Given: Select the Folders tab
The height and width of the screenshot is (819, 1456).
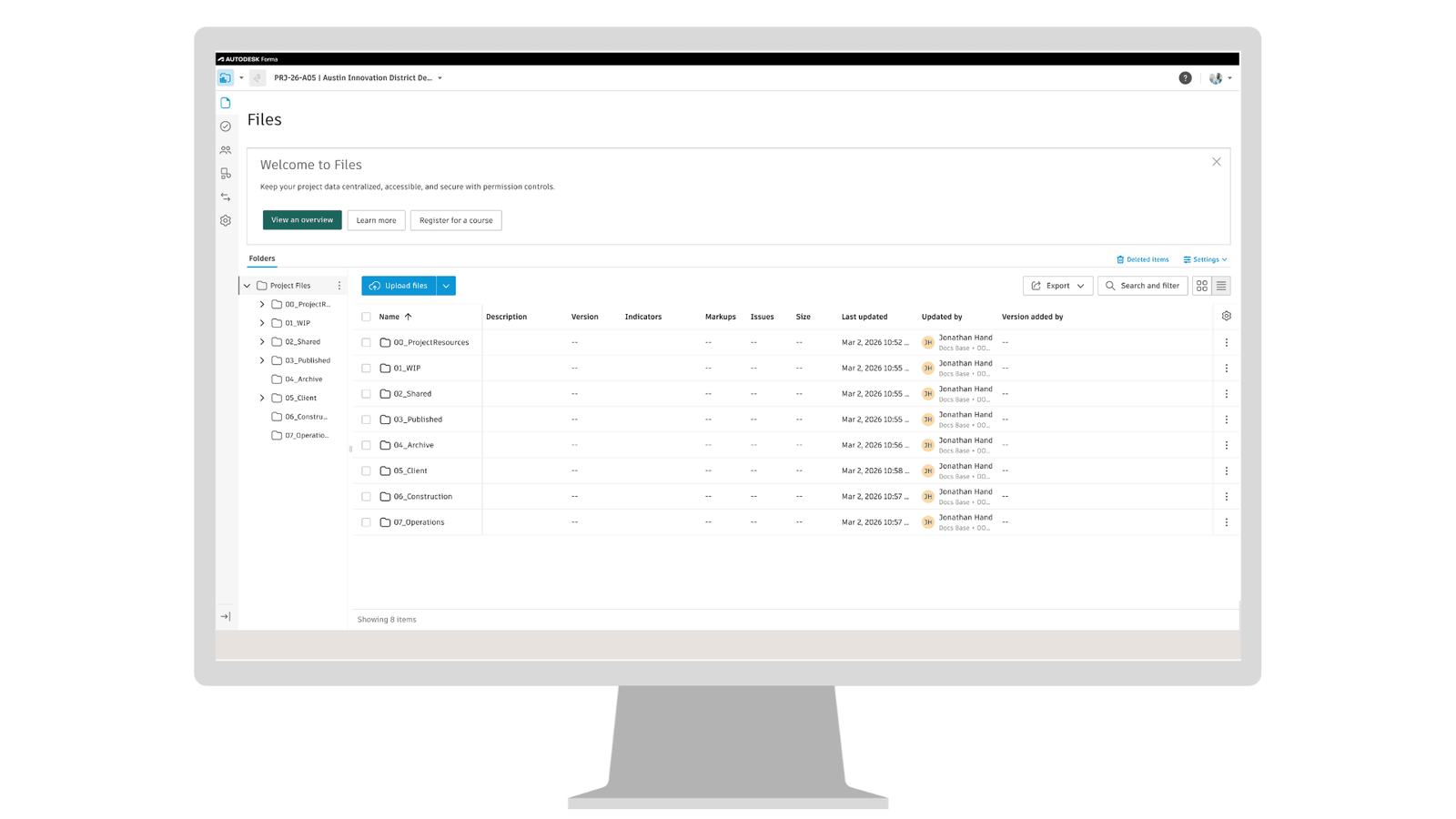Looking at the screenshot, I should (262, 258).
